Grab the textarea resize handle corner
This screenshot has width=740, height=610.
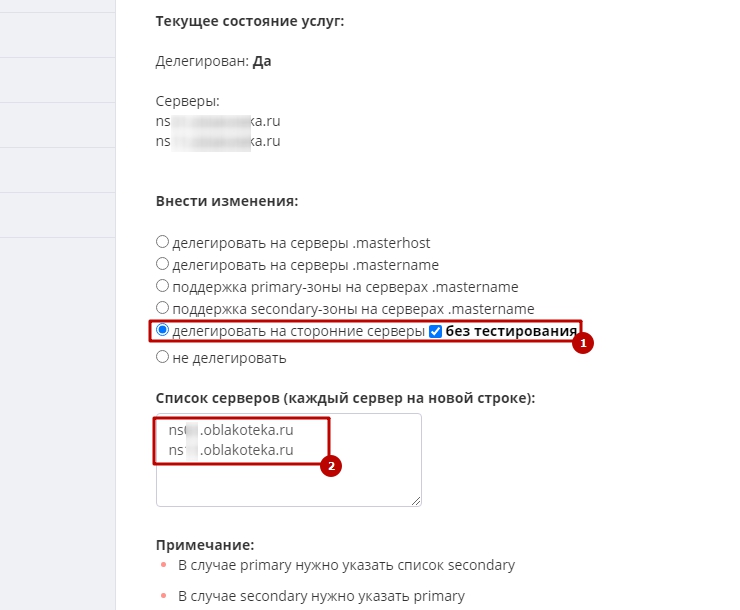click(415, 500)
